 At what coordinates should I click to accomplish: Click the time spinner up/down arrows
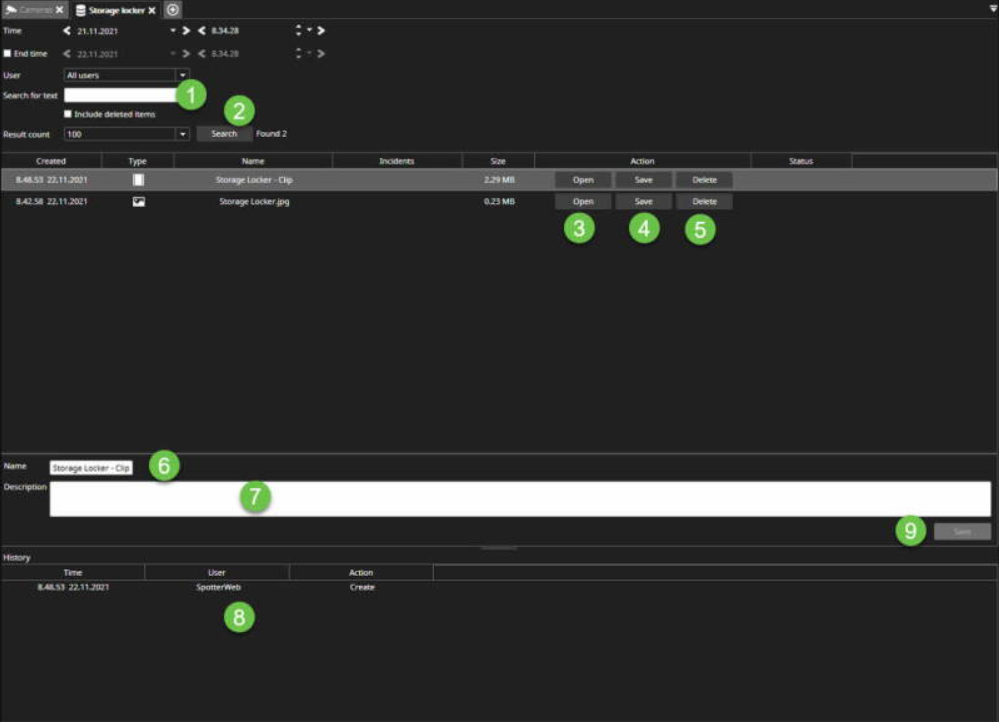(x=298, y=31)
